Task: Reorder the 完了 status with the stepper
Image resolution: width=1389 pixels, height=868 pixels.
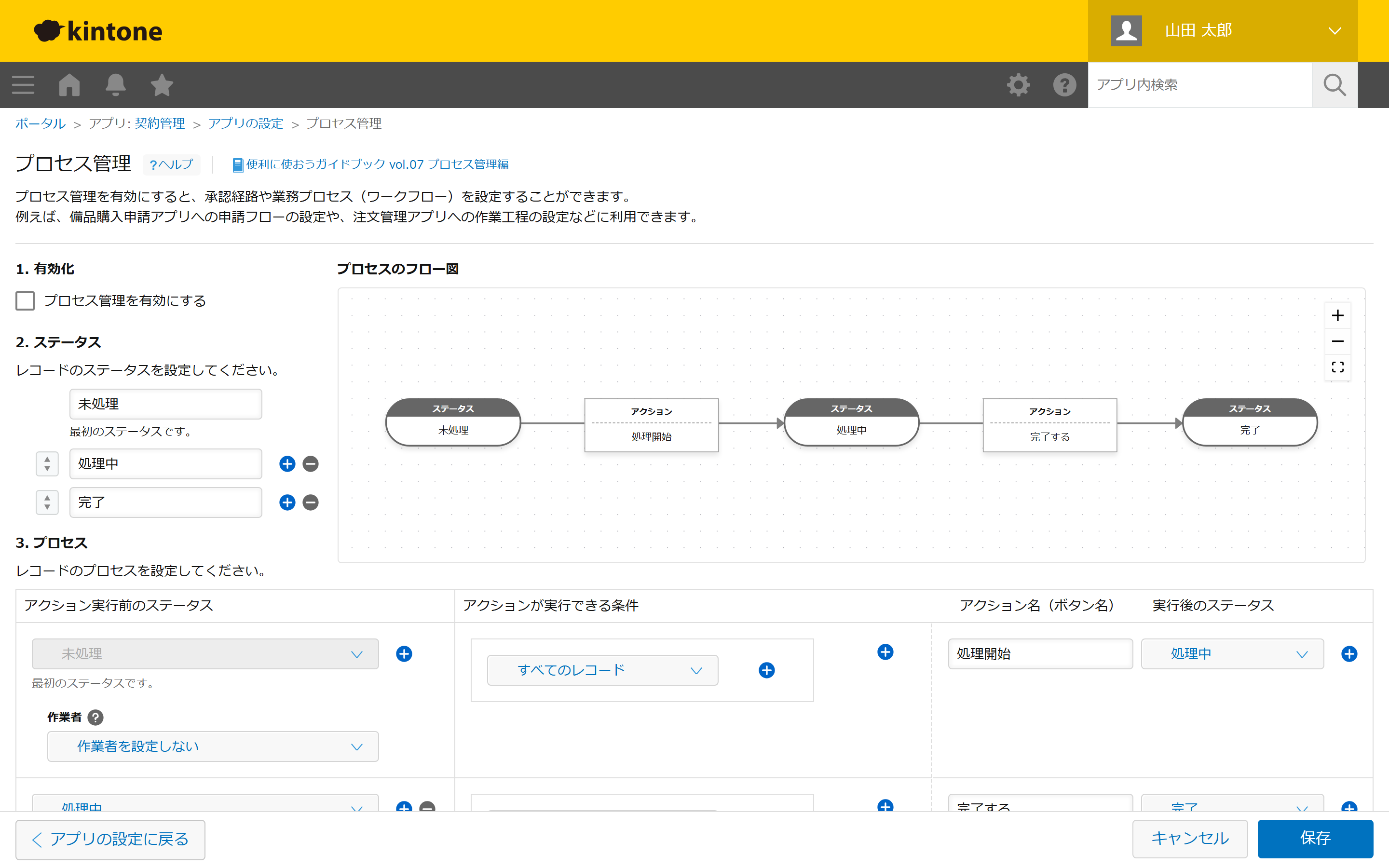Action: (47, 502)
